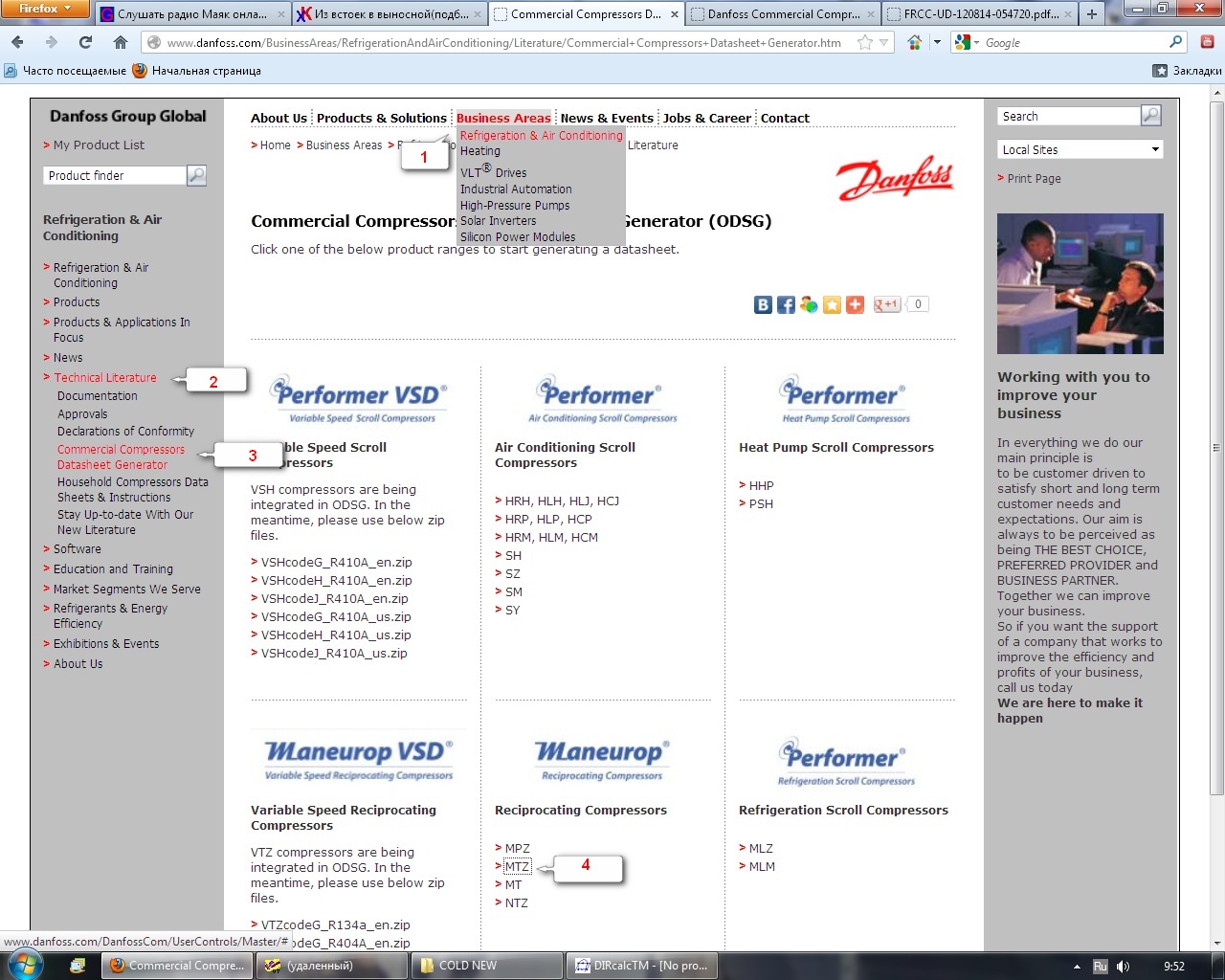1225x980 pixels.
Task: Open new browser tab with plus icon
Action: tap(1091, 13)
